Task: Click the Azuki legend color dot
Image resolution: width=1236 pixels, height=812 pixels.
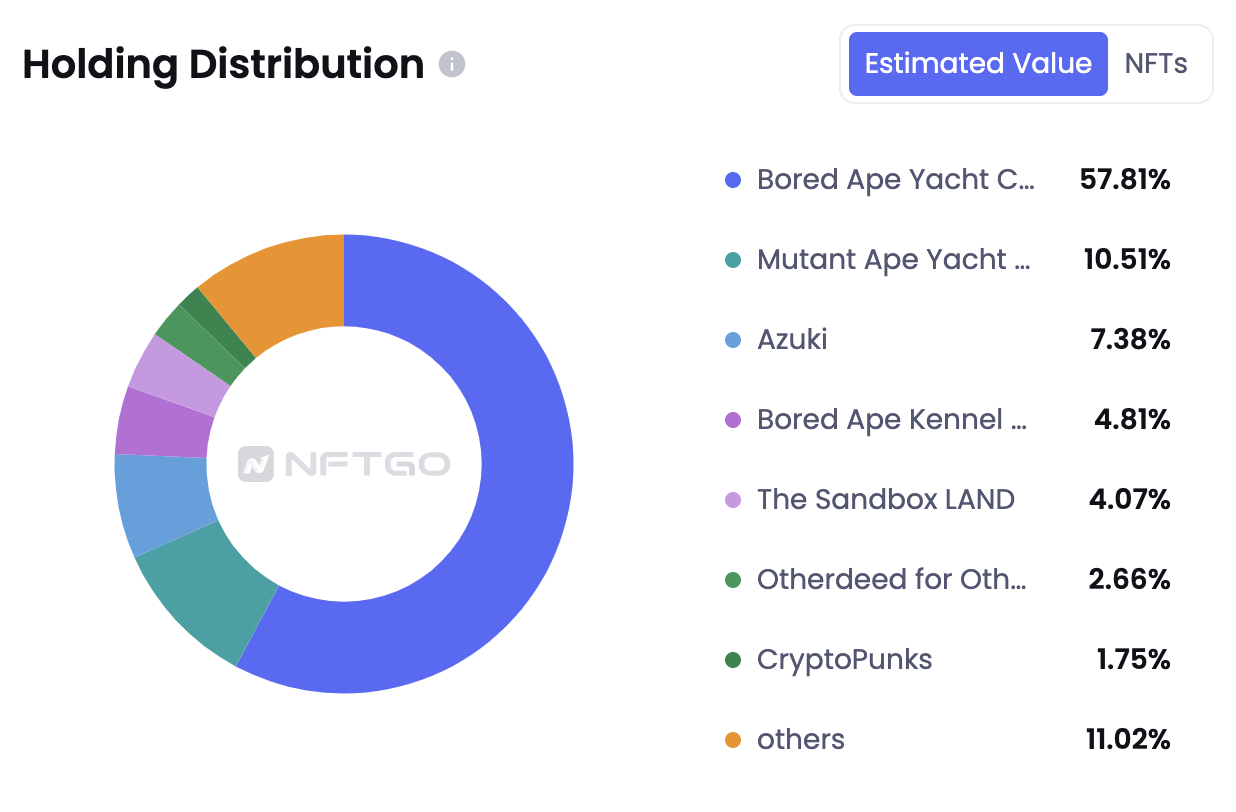Action: [733, 340]
